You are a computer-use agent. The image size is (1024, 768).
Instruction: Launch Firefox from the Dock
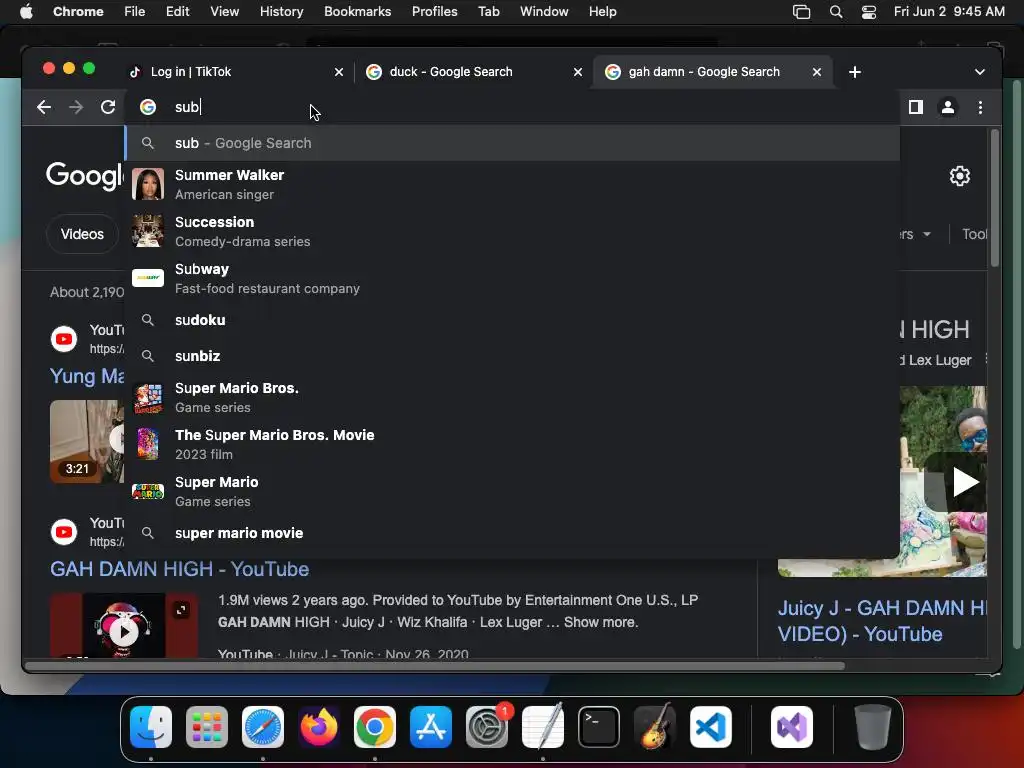(x=319, y=727)
